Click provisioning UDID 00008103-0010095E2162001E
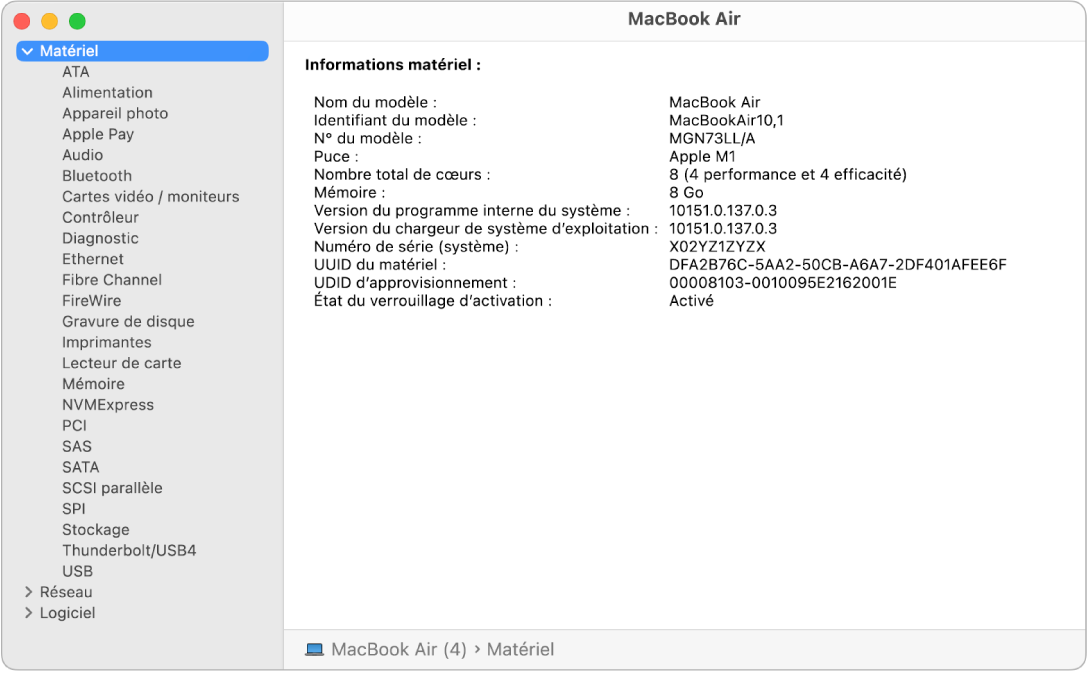Image resolution: width=1088 pixels, height=673 pixels. point(783,283)
